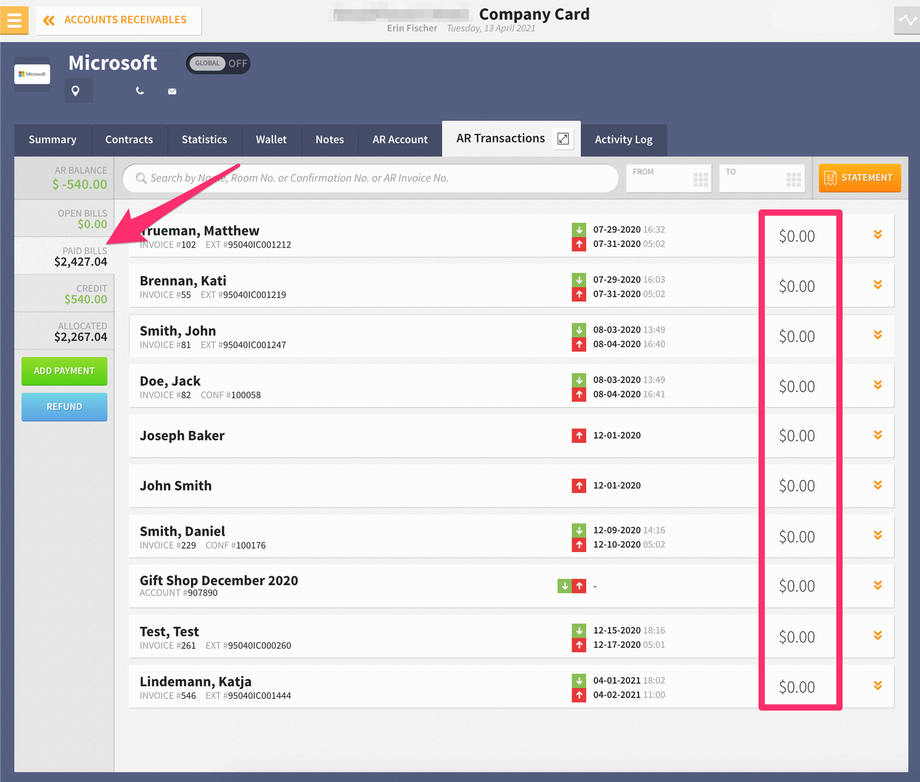Select the Credit filter
This screenshot has height=782, width=920.
pos(65,294)
